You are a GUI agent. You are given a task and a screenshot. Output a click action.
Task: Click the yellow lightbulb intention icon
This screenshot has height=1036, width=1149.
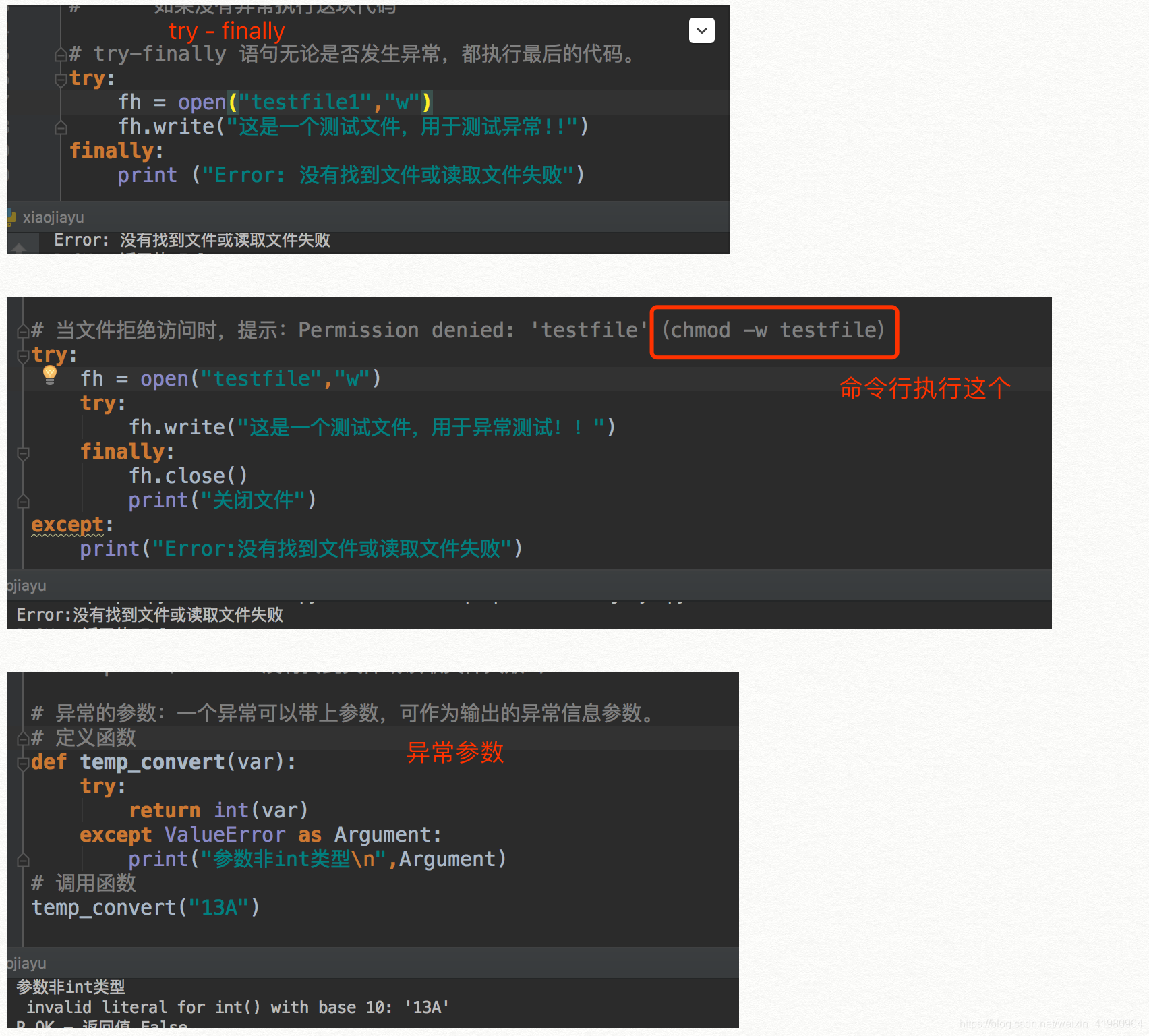(x=50, y=374)
